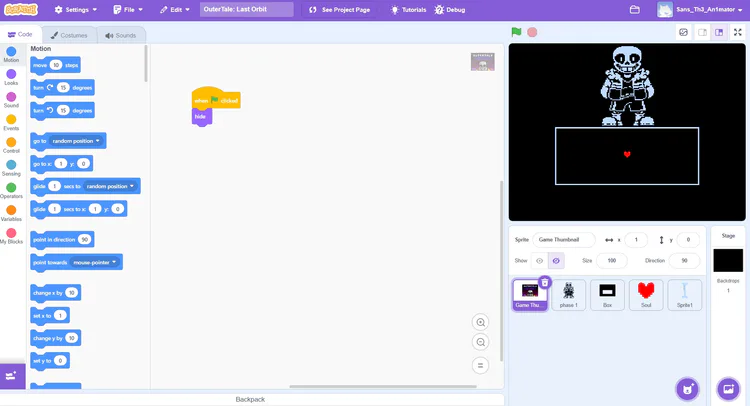This screenshot has width=750, height=406.
Task: Click the 'point in direction 90' value
Action: 85,240
